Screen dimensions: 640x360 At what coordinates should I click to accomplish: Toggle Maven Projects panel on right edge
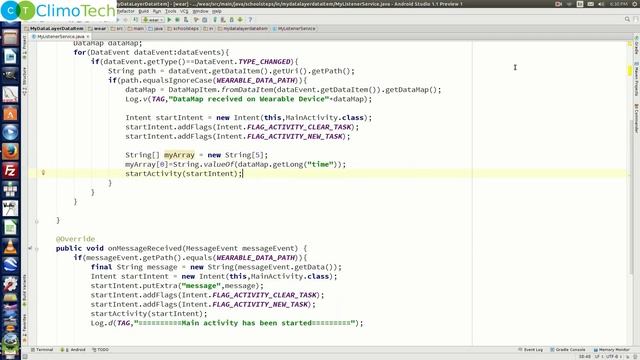636,79
